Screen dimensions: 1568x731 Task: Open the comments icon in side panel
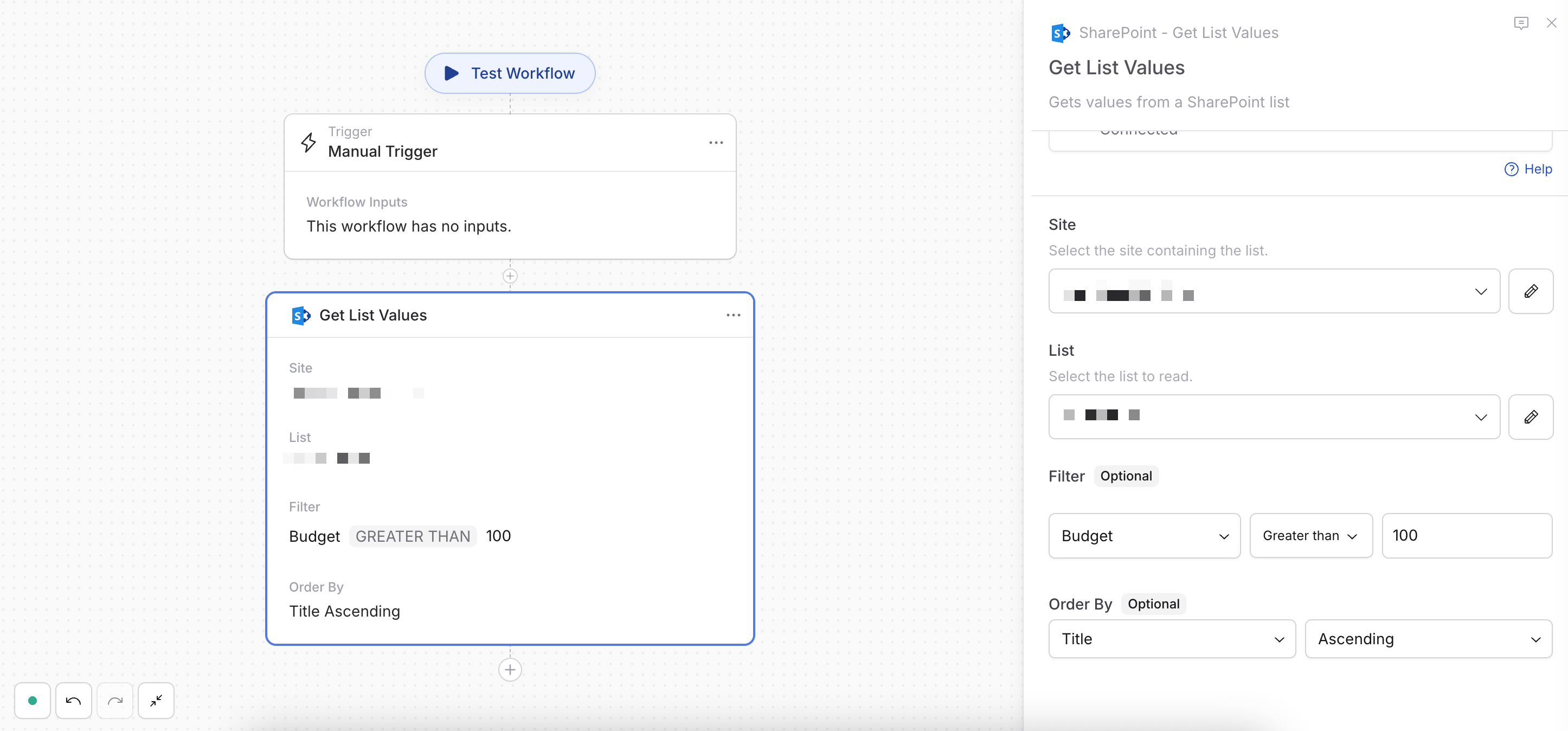[x=1521, y=23]
